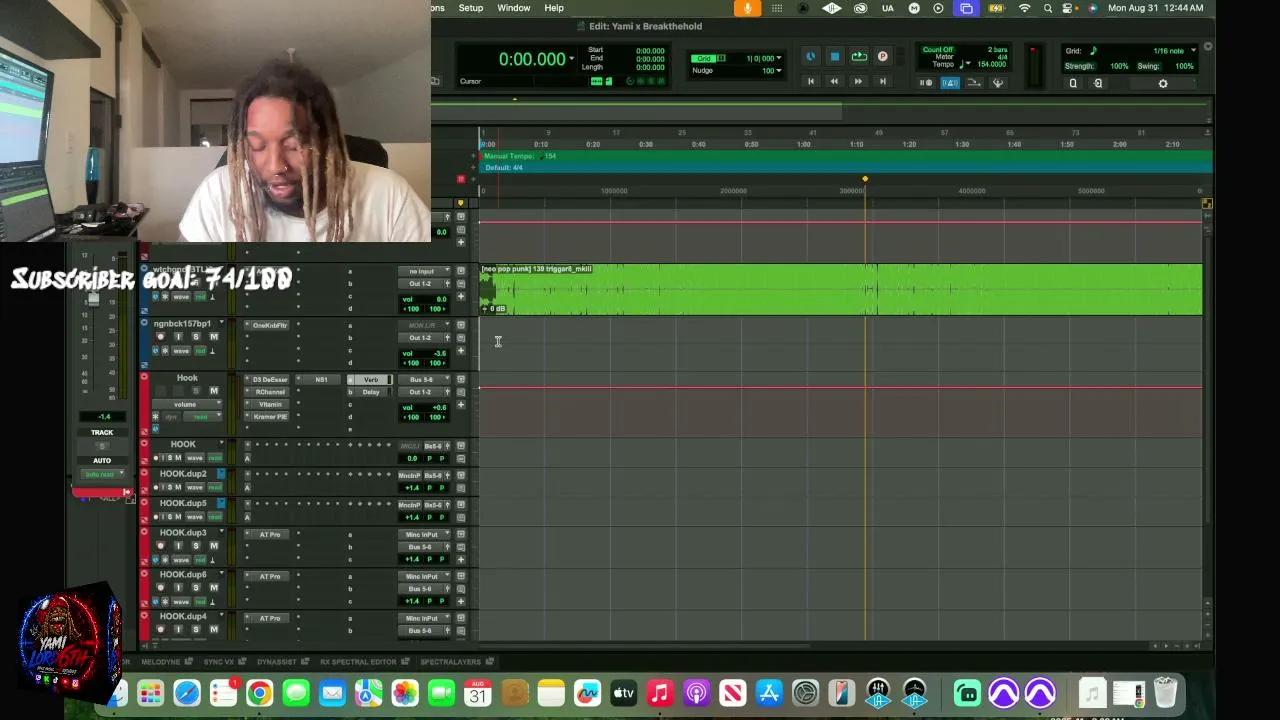
Task: Mute the ngnbck157bp1 track
Action: [213, 337]
